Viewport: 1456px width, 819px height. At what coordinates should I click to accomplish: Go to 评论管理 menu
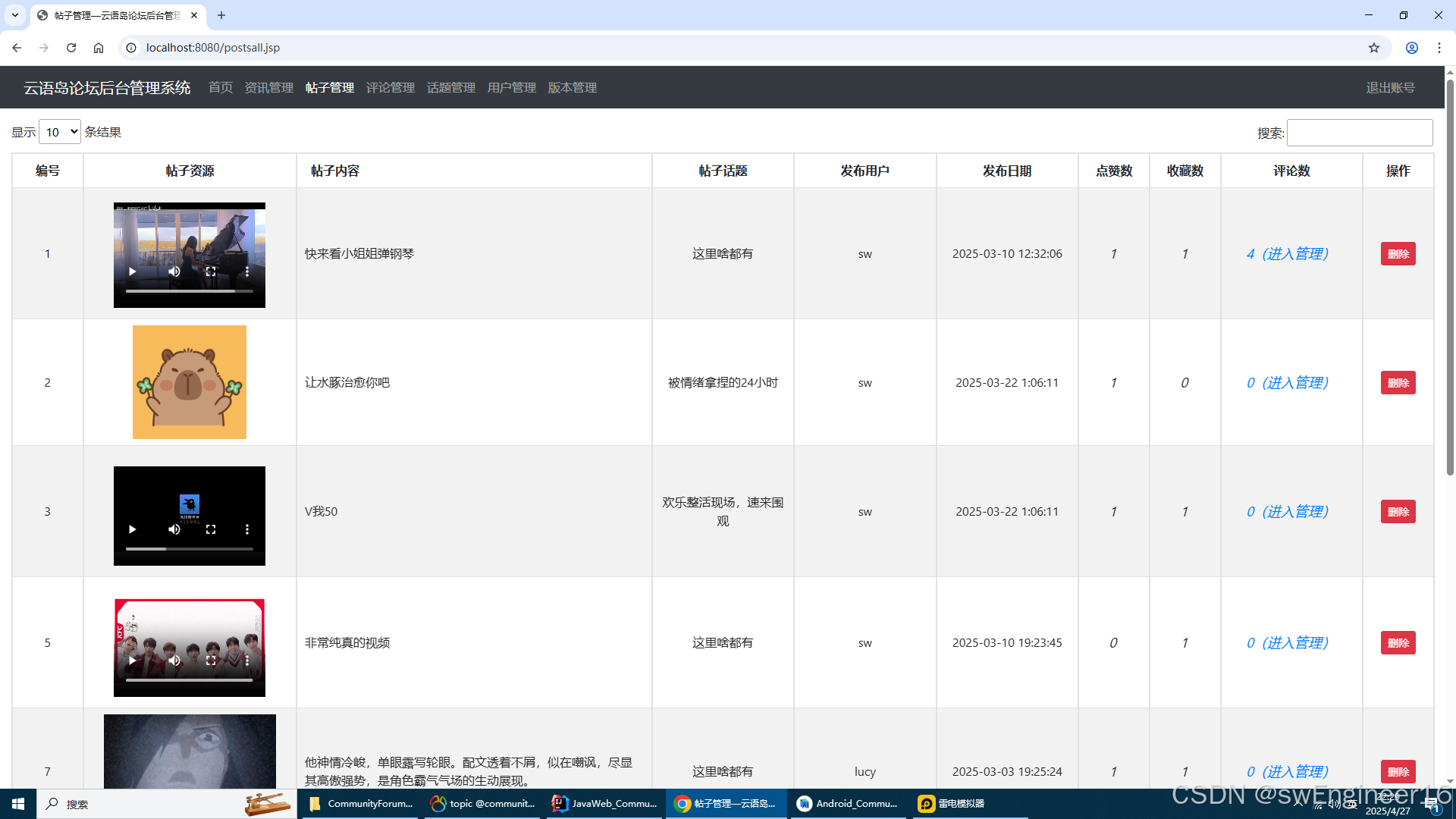390,88
